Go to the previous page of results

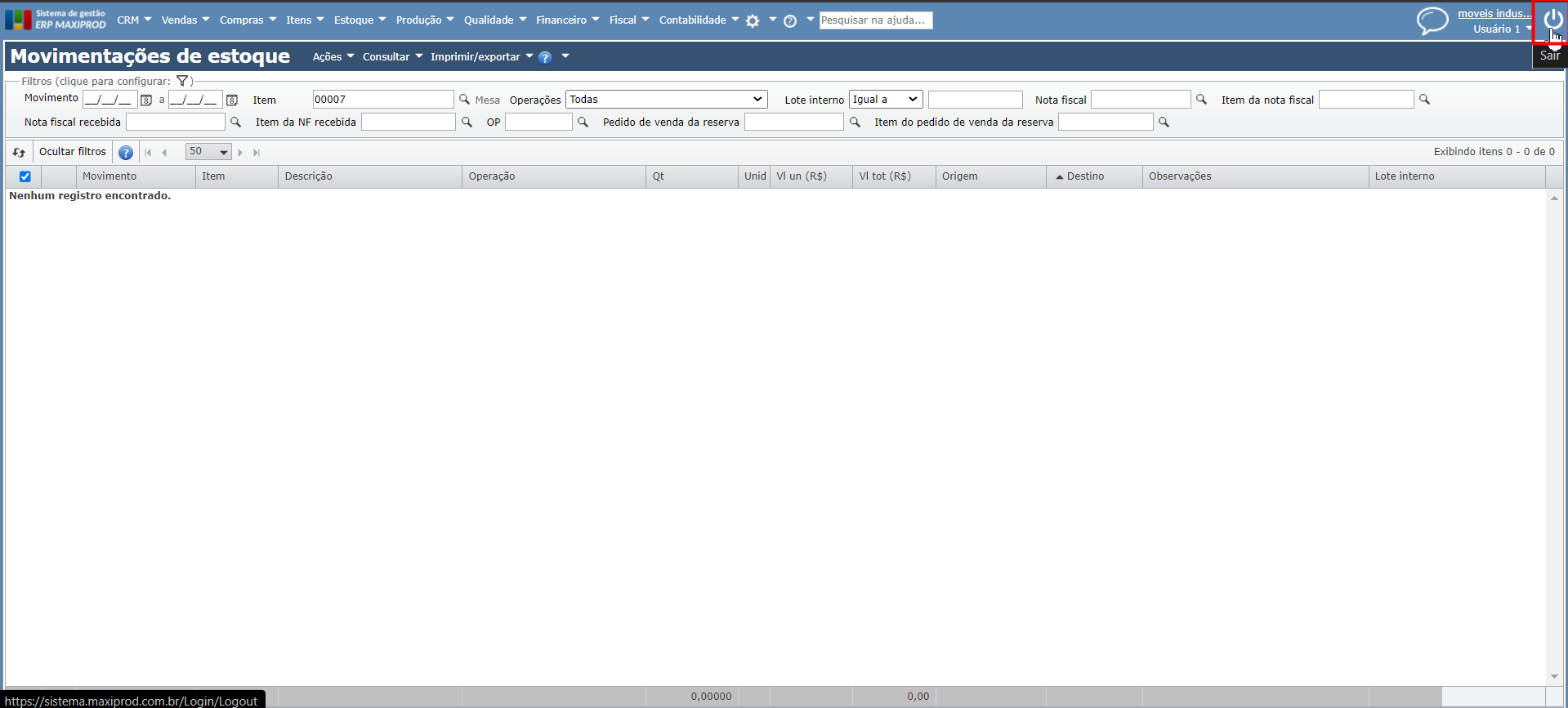[x=164, y=152]
